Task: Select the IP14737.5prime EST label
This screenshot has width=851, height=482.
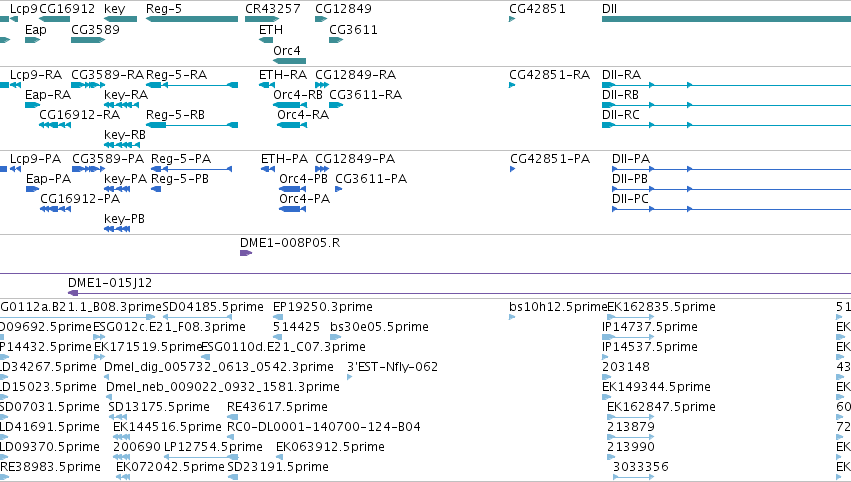Action: (650, 327)
